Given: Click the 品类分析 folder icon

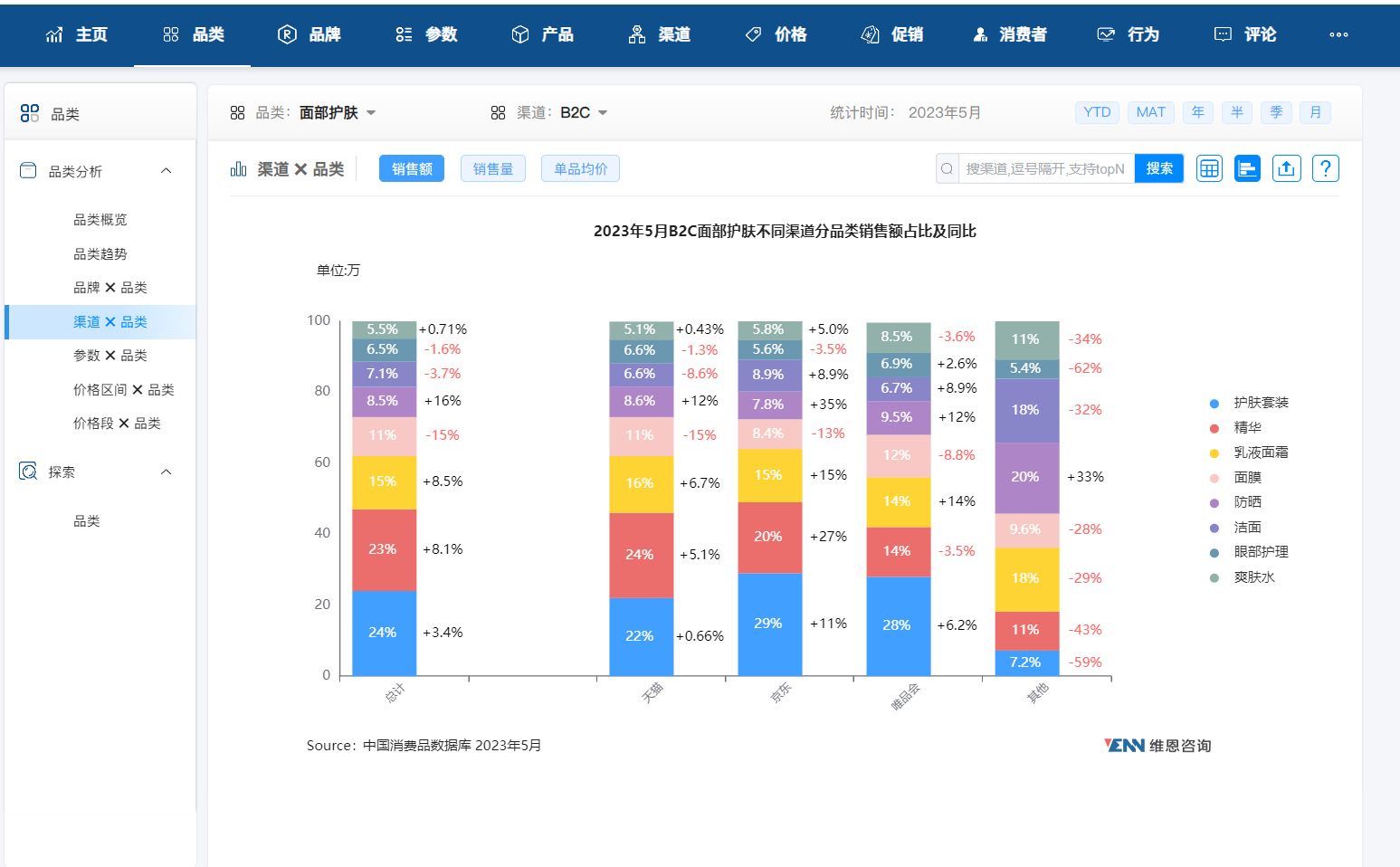Looking at the screenshot, I should (28, 170).
